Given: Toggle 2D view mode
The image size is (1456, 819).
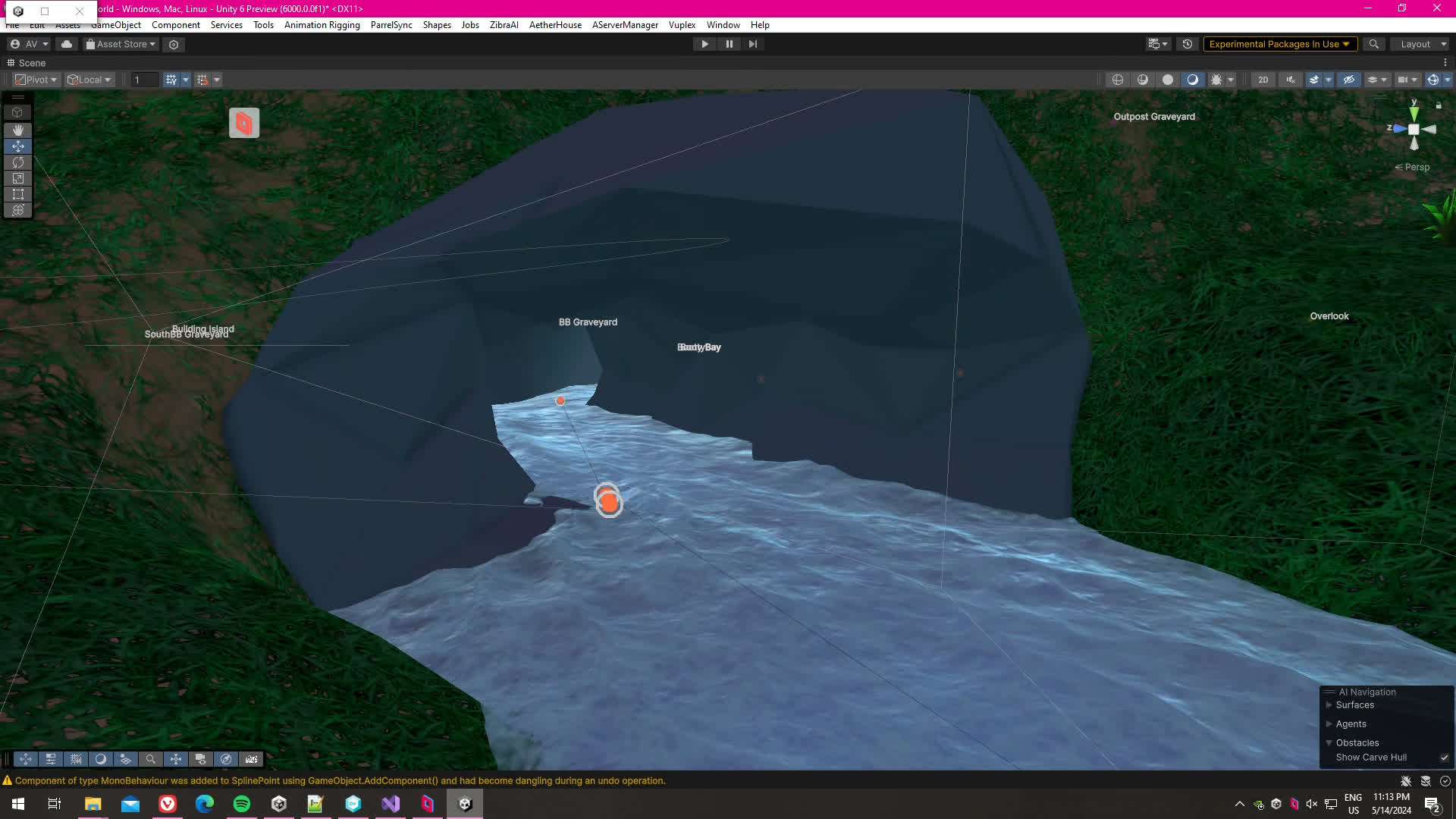Looking at the screenshot, I should pyautogui.click(x=1263, y=80).
